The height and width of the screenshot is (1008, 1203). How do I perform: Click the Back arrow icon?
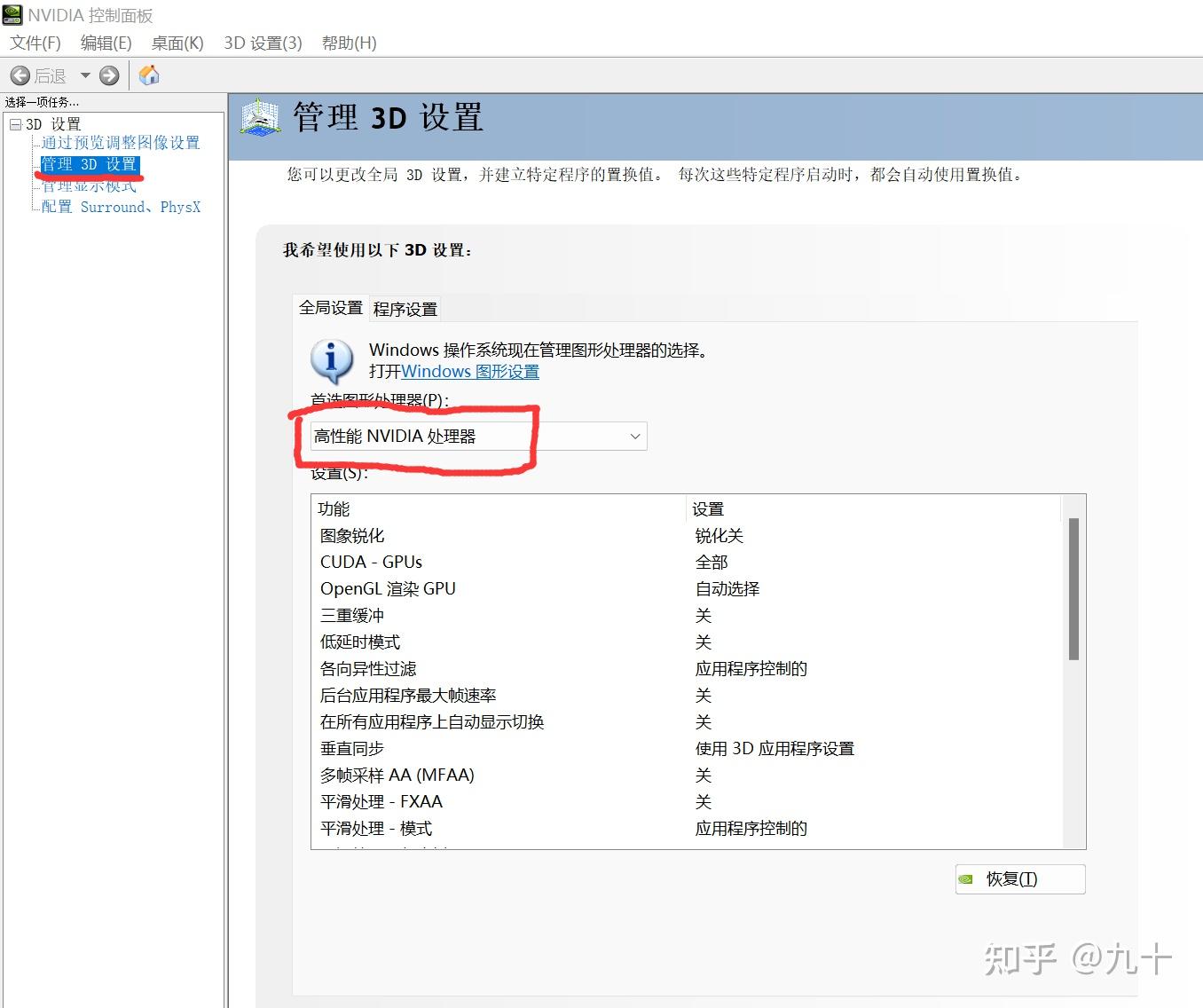[x=20, y=75]
